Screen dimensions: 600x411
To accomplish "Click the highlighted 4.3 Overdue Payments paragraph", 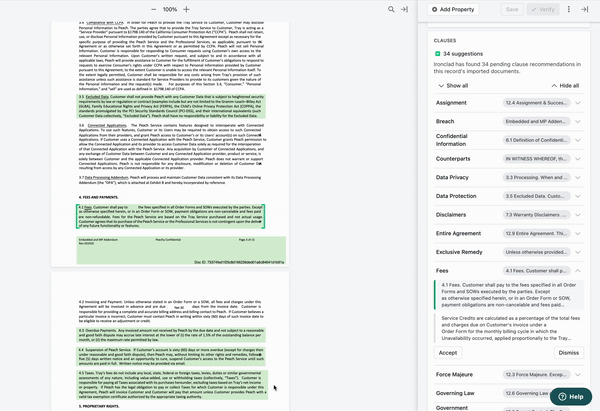I will point(171,335).
